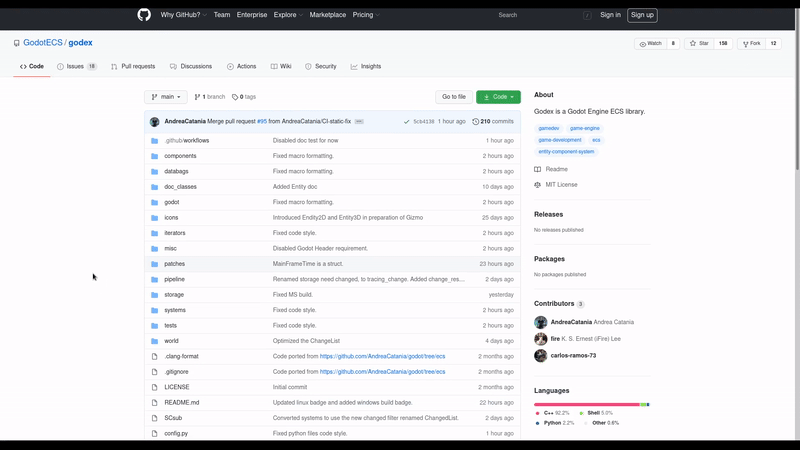Expand the Explore menu
The image size is (800, 450).
288,15
